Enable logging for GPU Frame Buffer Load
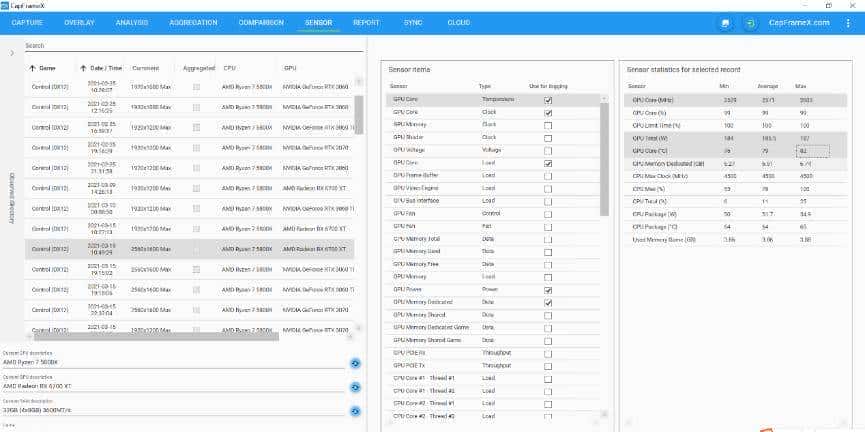Screen dimensions: 865x432 (x=548, y=177)
